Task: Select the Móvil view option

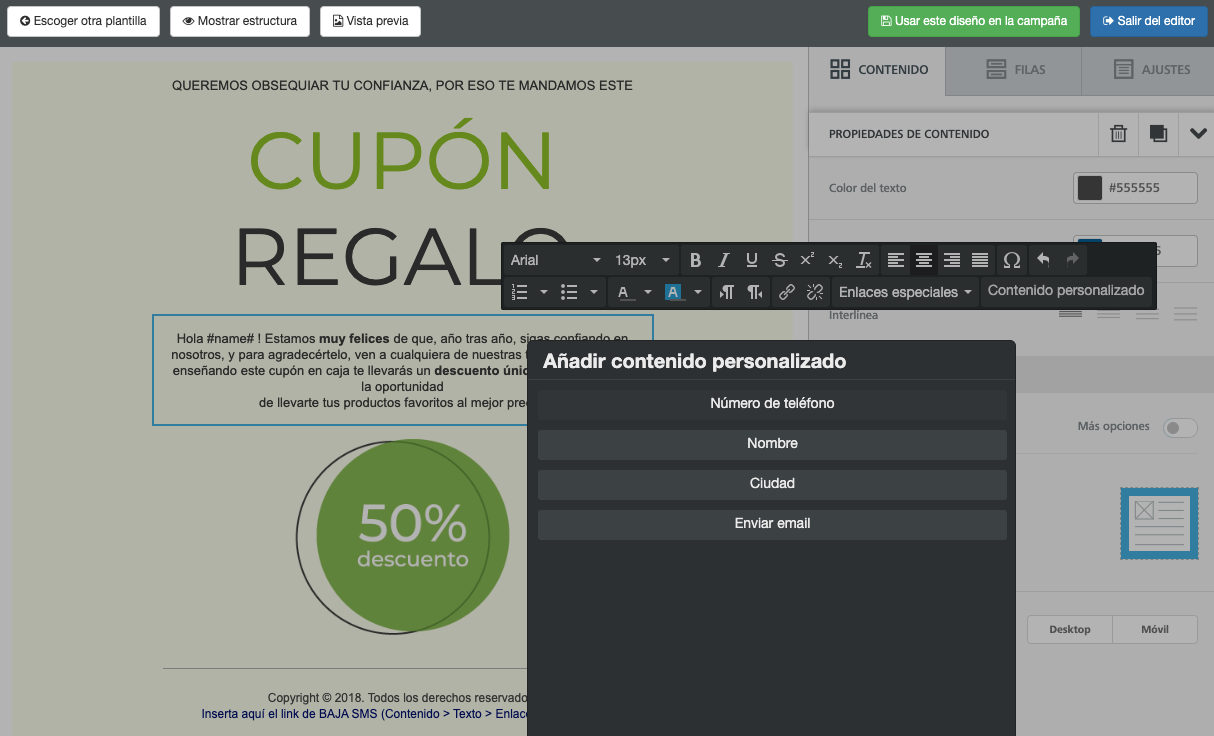Action: (1155, 629)
